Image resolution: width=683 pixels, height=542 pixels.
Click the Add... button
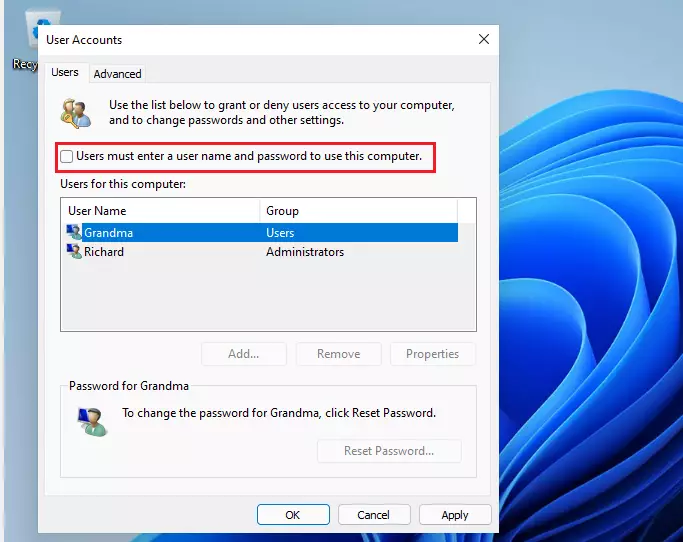(244, 354)
